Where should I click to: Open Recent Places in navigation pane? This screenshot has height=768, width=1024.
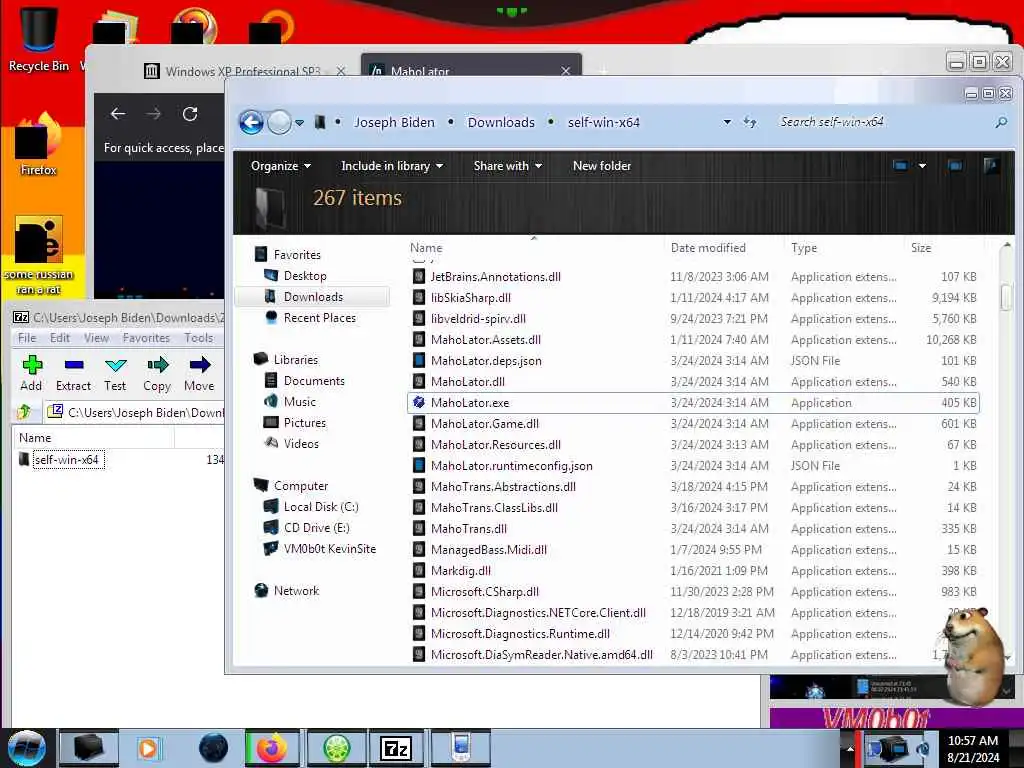coord(319,317)
